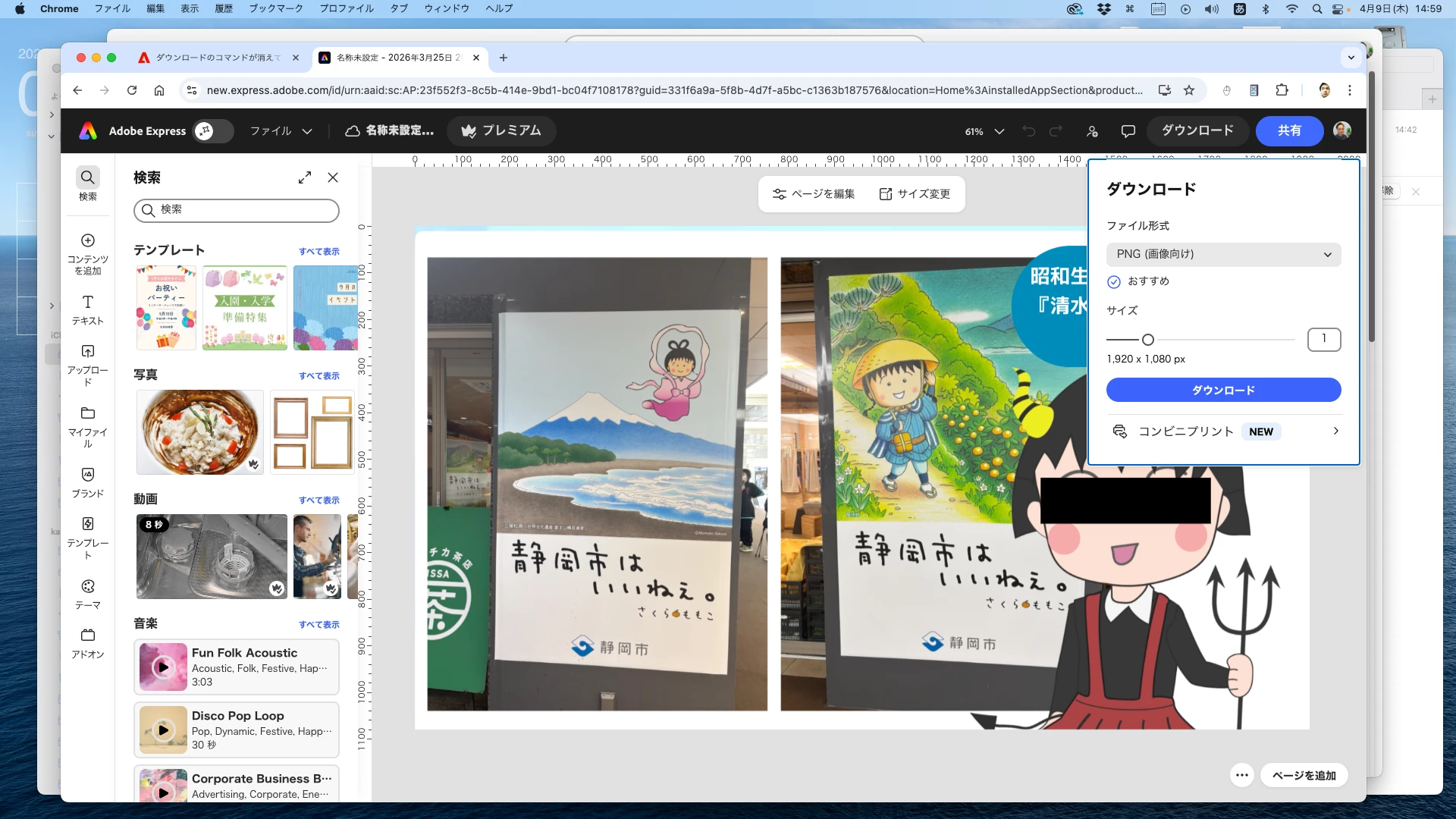Screen dimensions: 1456x819
Task: Expand the 61% zoom level dropdown
Action: [999, 131]
